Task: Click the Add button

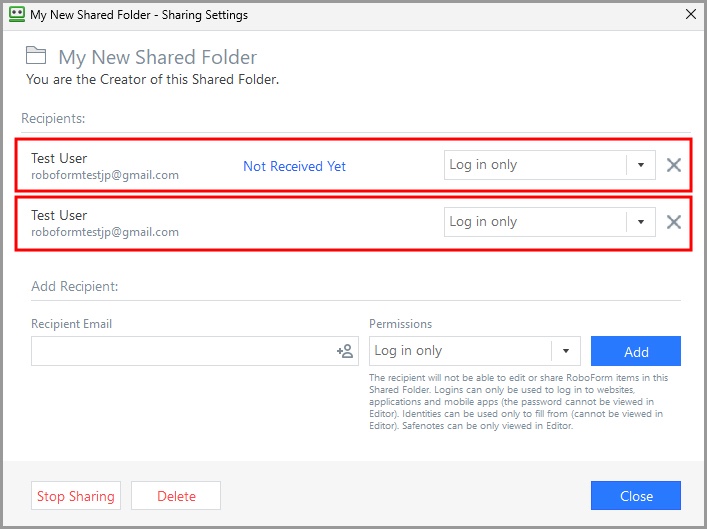Action: (x=636, y=351)
